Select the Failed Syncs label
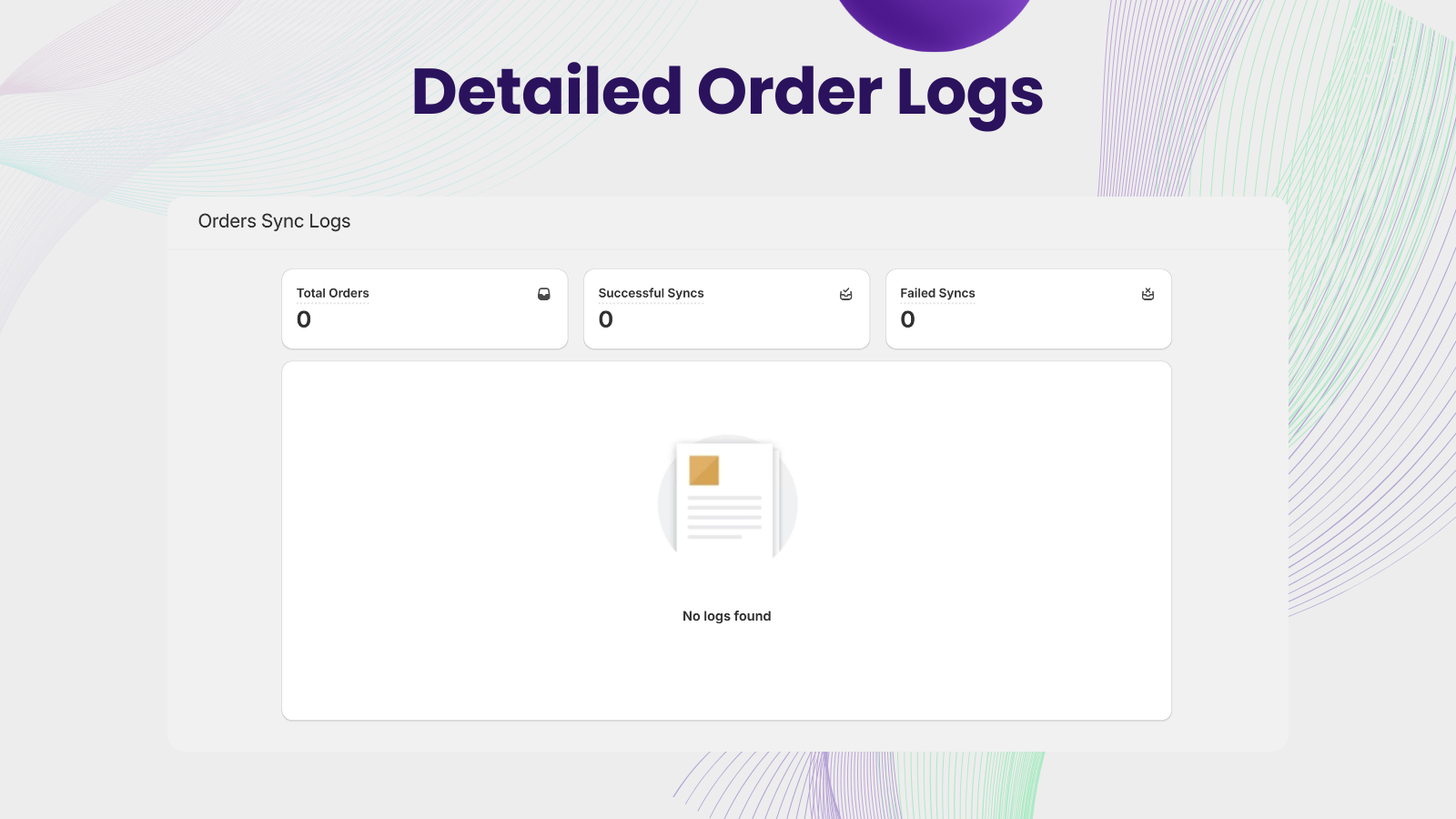 point(937,293)
